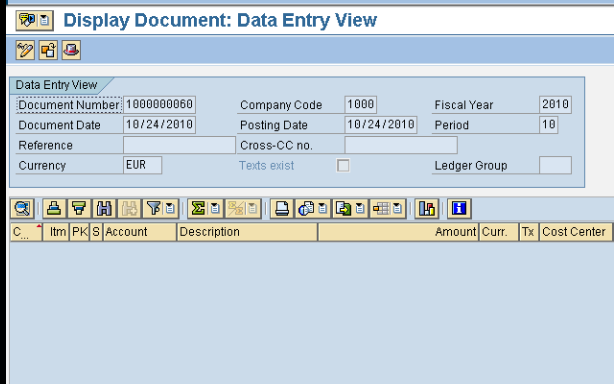The height and width of the screenshot is (384, 614).
Task: Click the Company Code field showing 1000
Action: click(x=361, y=105)
